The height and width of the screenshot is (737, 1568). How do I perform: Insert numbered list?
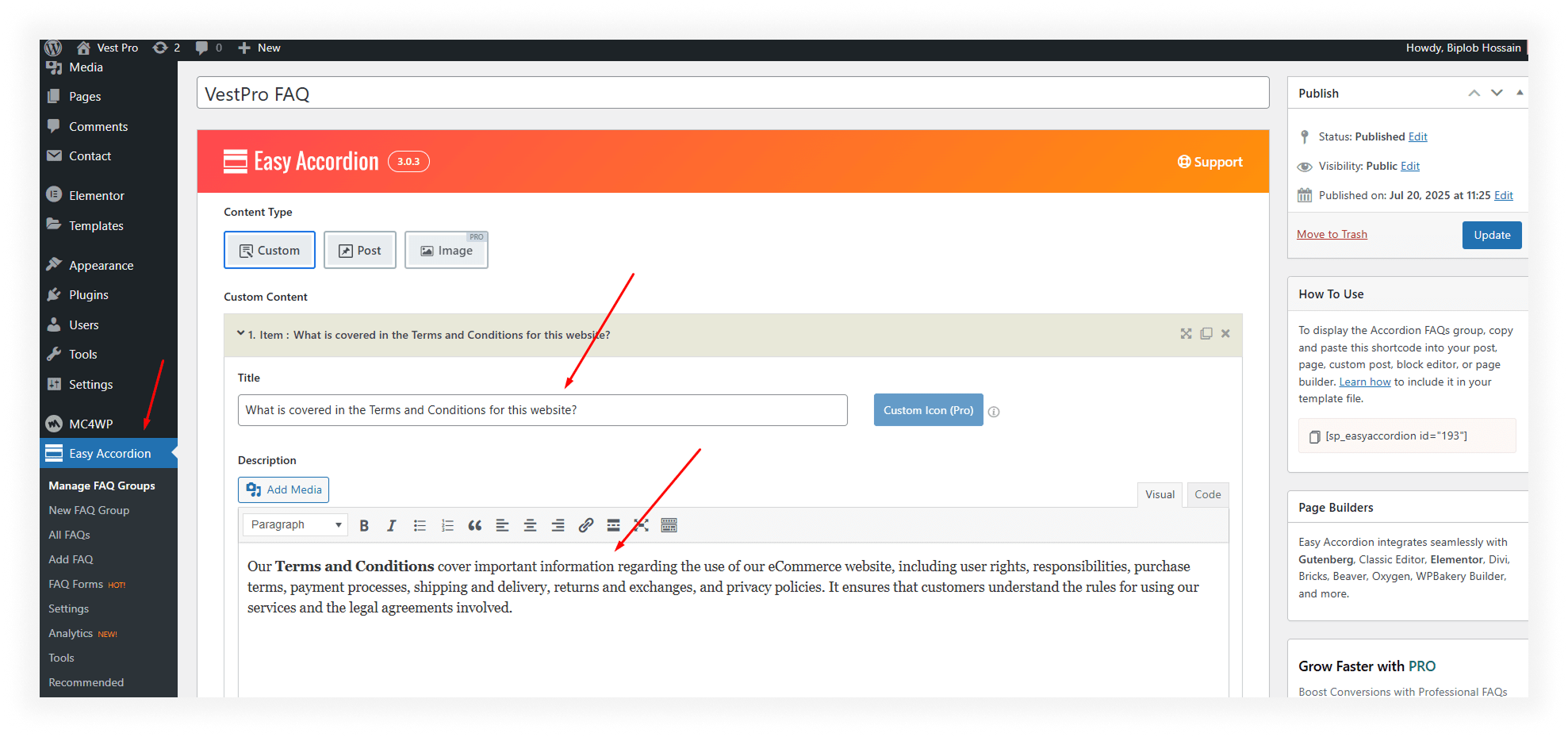[447, 525]
